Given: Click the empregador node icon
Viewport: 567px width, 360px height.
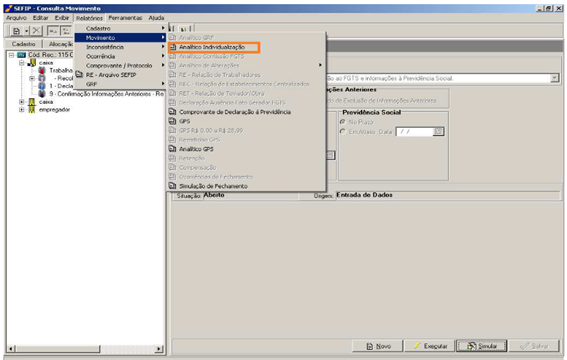Looking at the screenshot, I should (32, 110).
